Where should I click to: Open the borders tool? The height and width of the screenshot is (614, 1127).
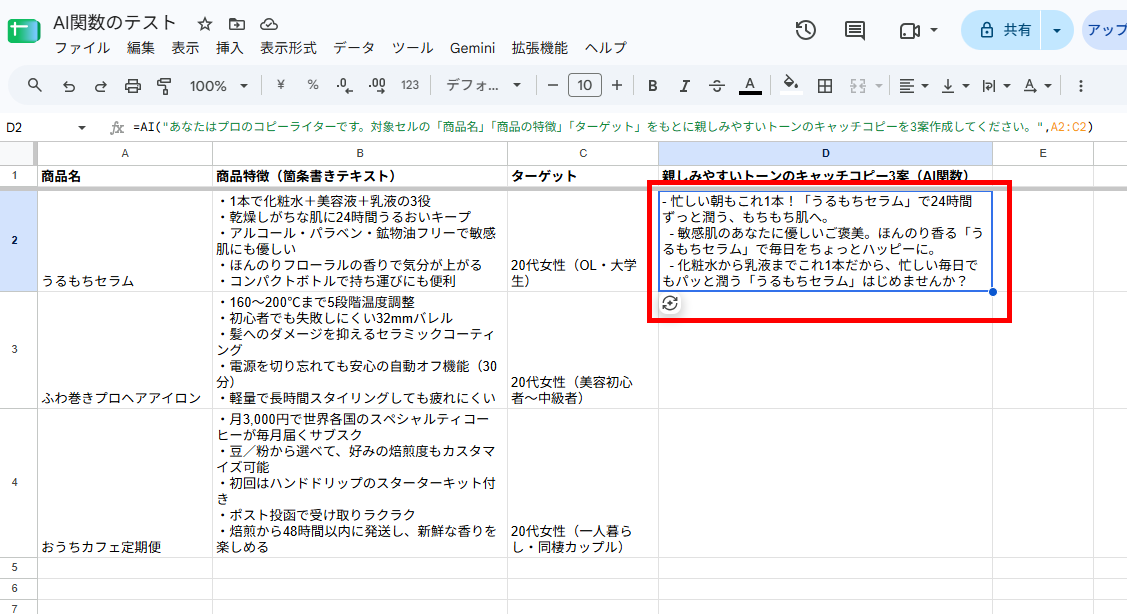(x=825, y=86)
